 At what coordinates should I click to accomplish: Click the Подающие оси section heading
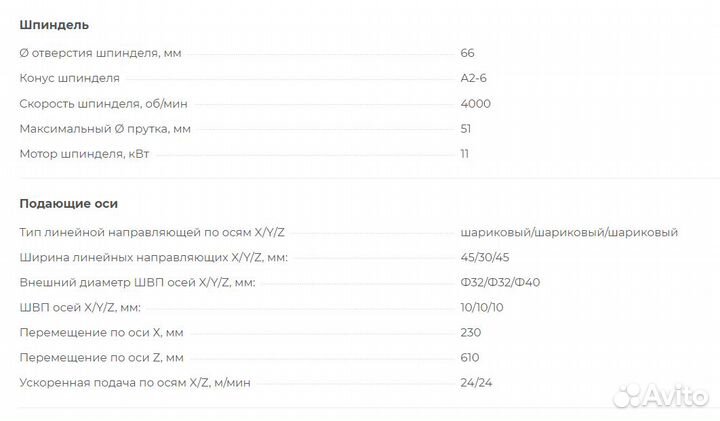68,203
